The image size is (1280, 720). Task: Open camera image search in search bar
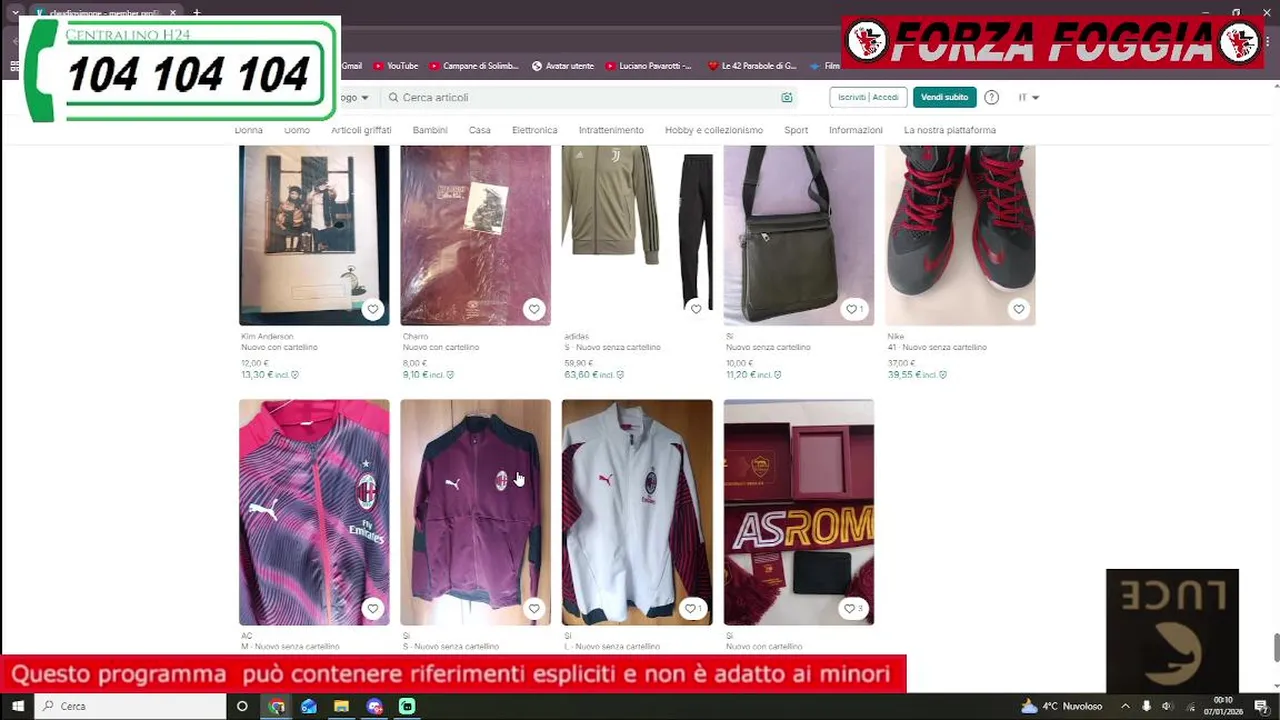787,97
